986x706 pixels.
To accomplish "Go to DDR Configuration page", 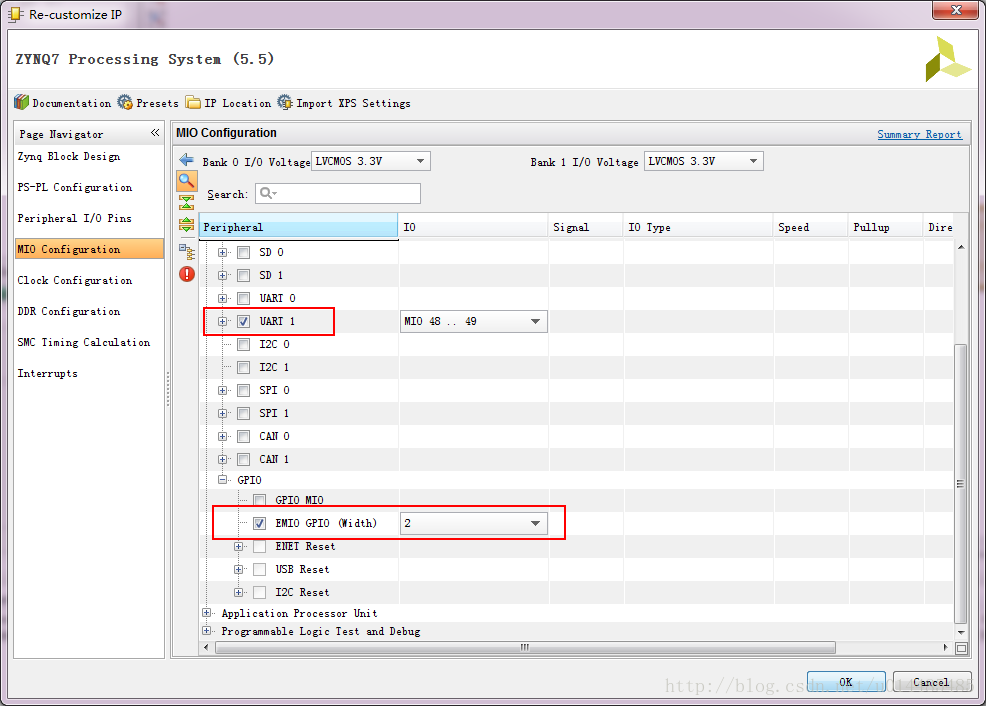I will tap(69, 311).
